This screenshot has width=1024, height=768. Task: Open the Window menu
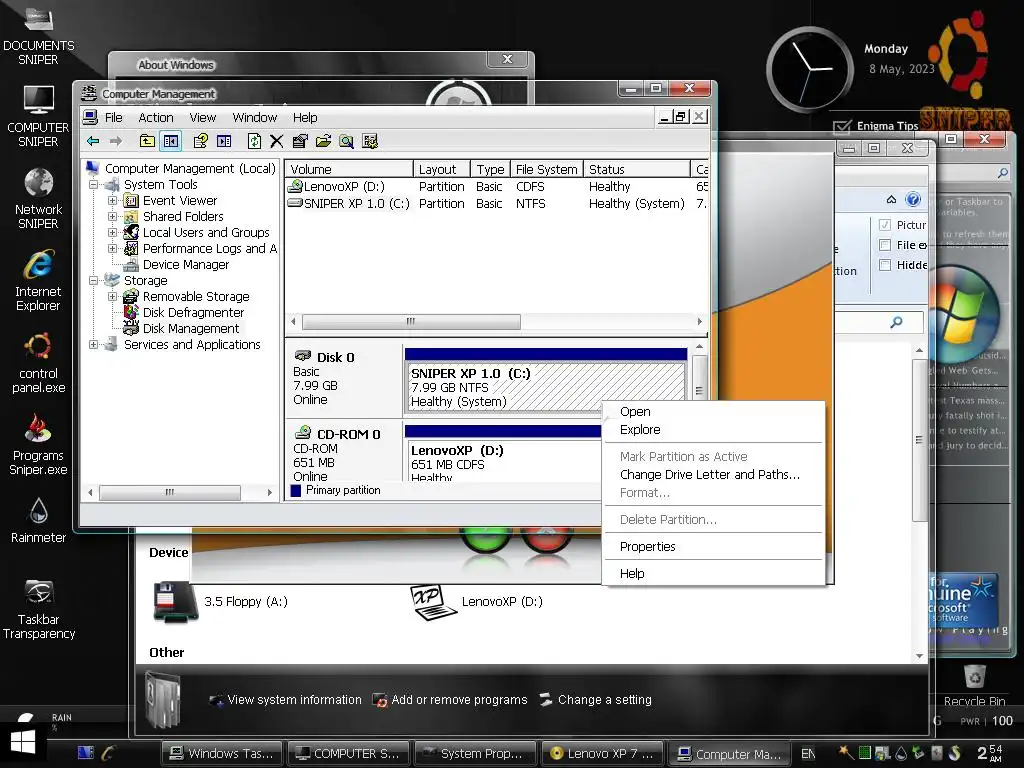[x=255, y=118]
